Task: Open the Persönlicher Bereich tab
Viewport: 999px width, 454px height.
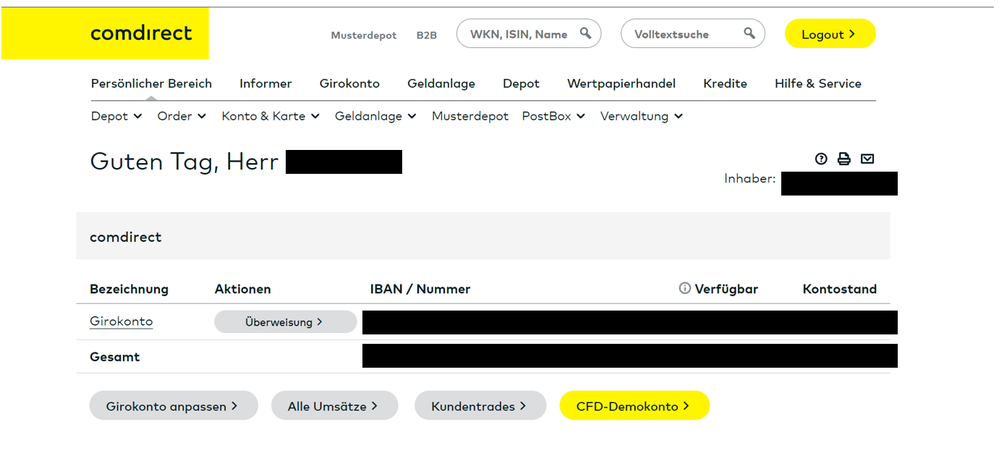Action: click(152, 83)
